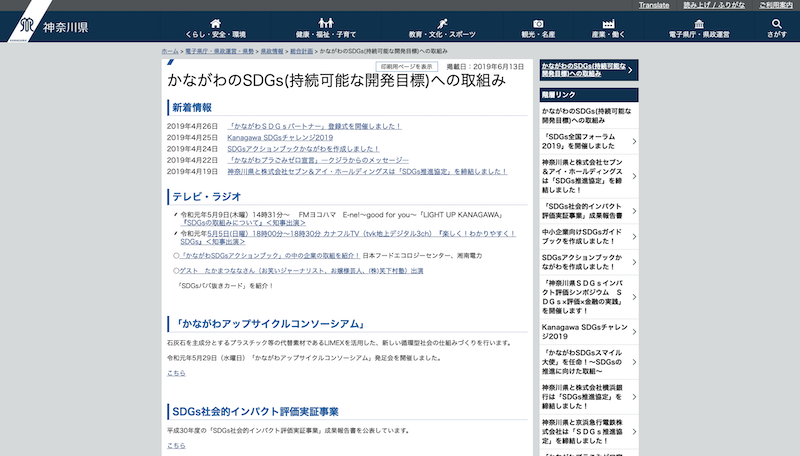The height and width of the screenshot is (456, 800).
Task: Open ご利用案内 in top bar
Action: pos(776,5)
